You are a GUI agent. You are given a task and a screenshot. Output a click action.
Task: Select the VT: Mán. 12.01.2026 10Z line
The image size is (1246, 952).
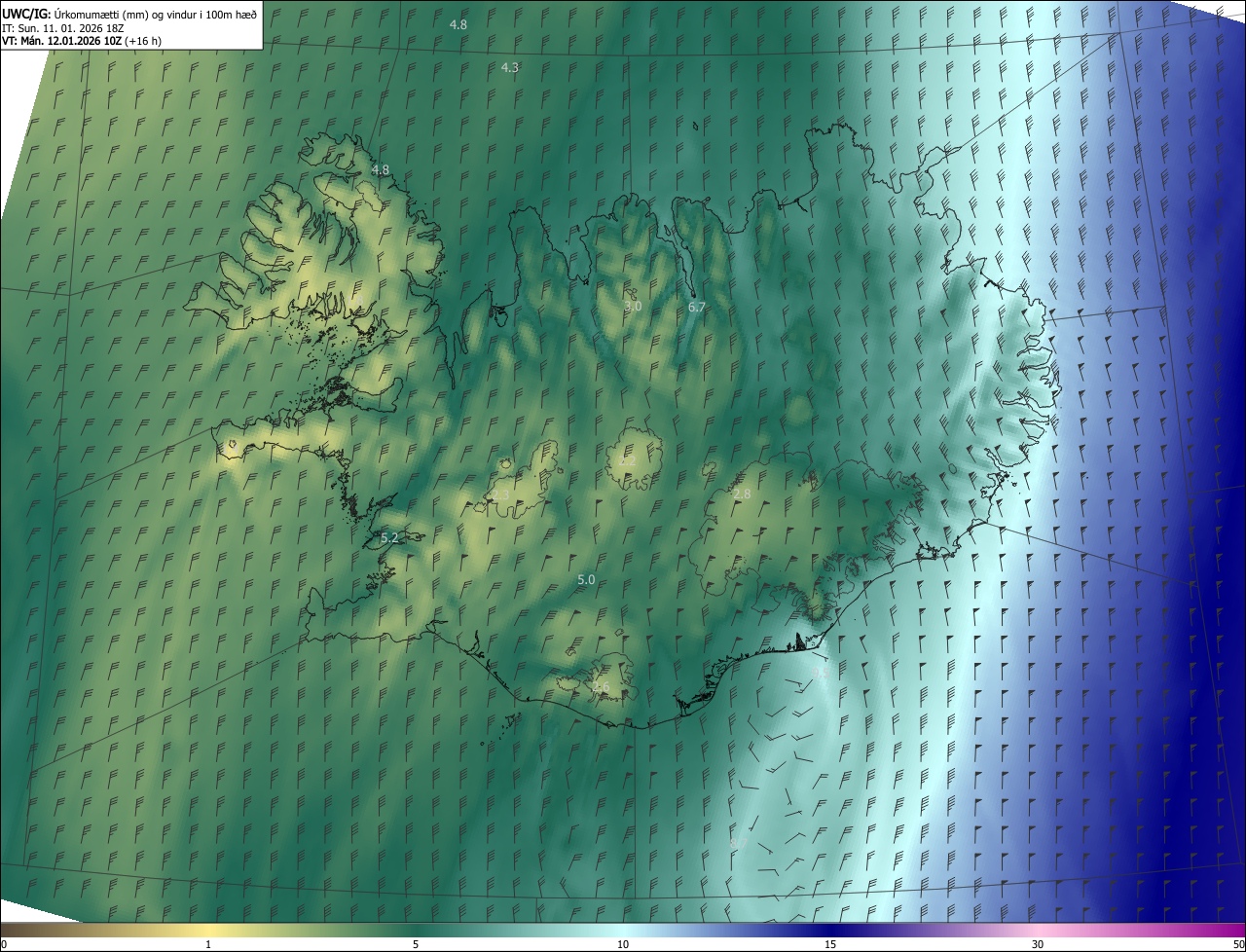(x=82, y=41)
